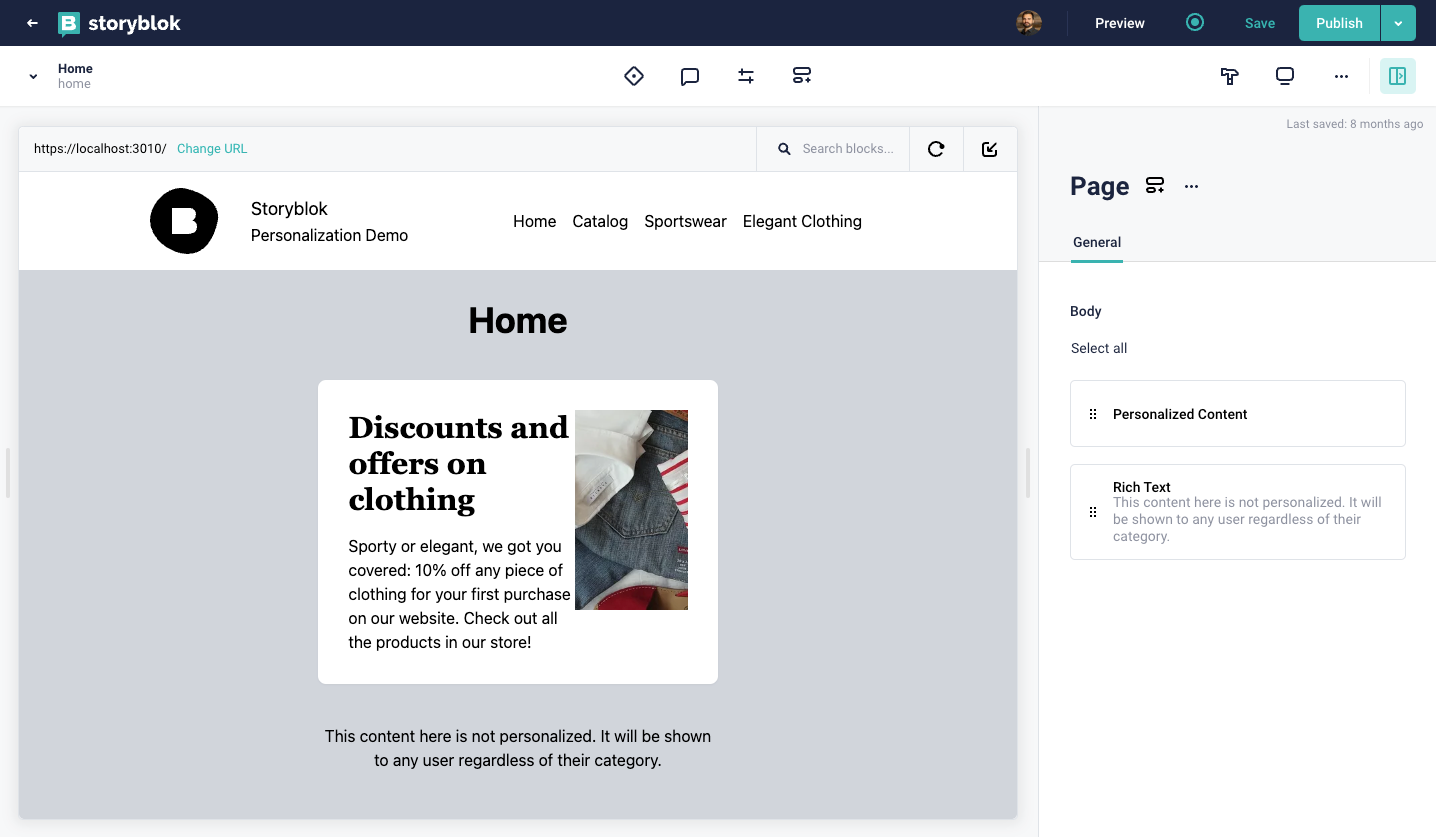Click Select all under Body
The width and height of the screenshot is (1436, 837).
(x=1099, y=348)
